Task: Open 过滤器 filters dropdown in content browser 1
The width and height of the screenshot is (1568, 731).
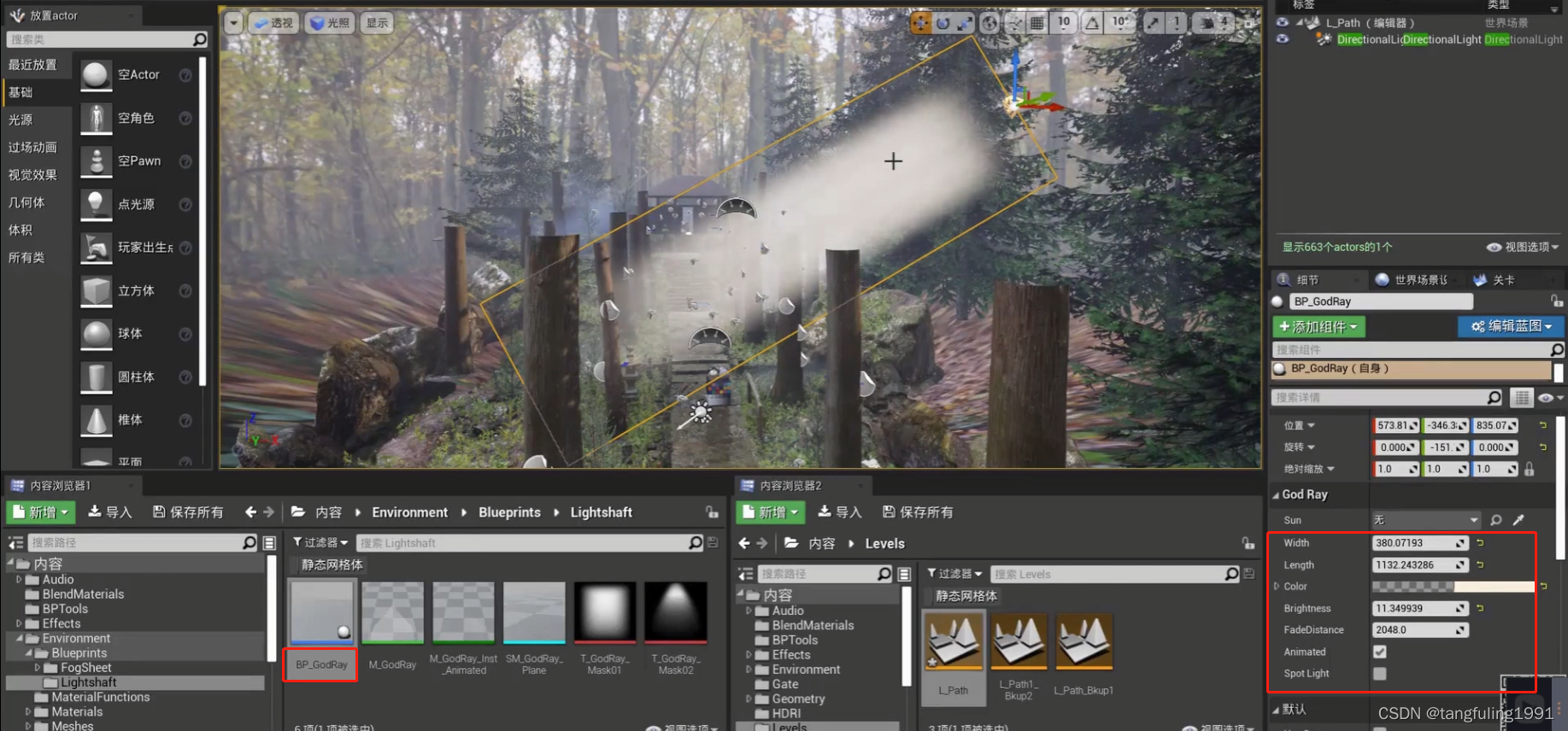Action: coord(320,543)
